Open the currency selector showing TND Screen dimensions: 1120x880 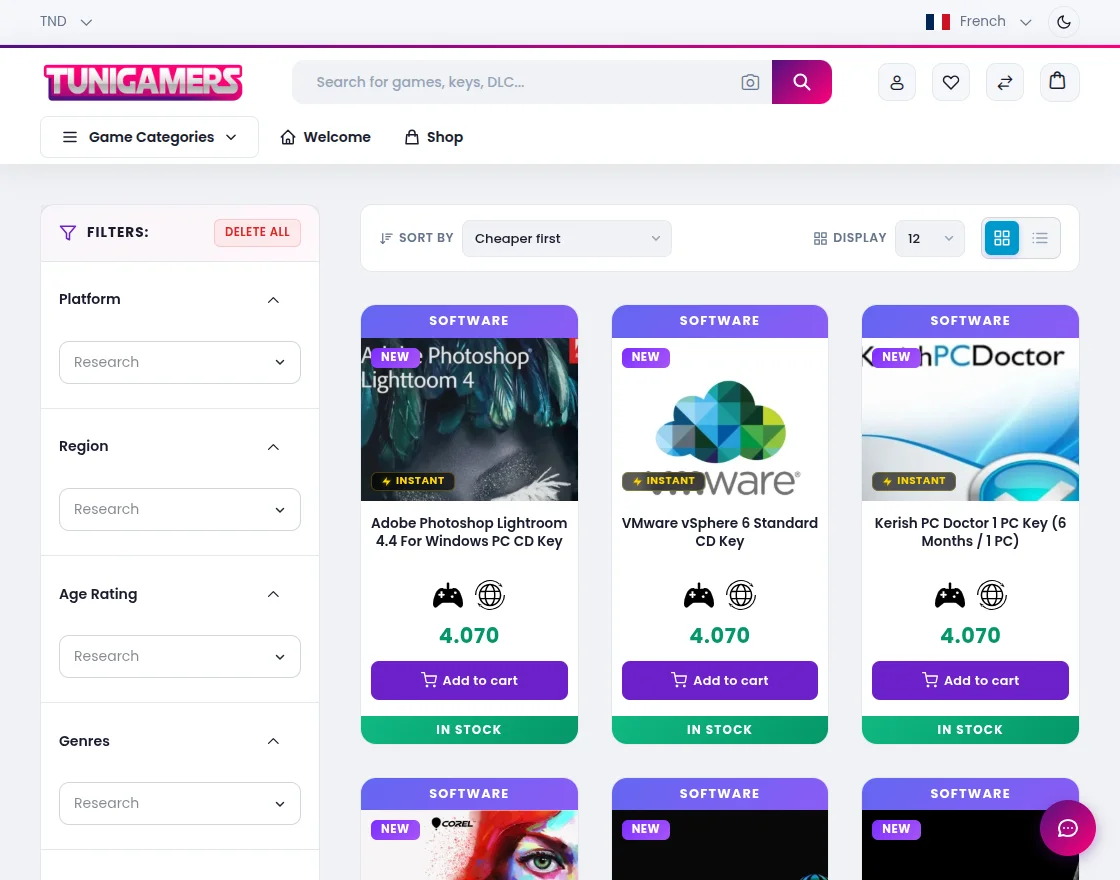coord(65,21)
